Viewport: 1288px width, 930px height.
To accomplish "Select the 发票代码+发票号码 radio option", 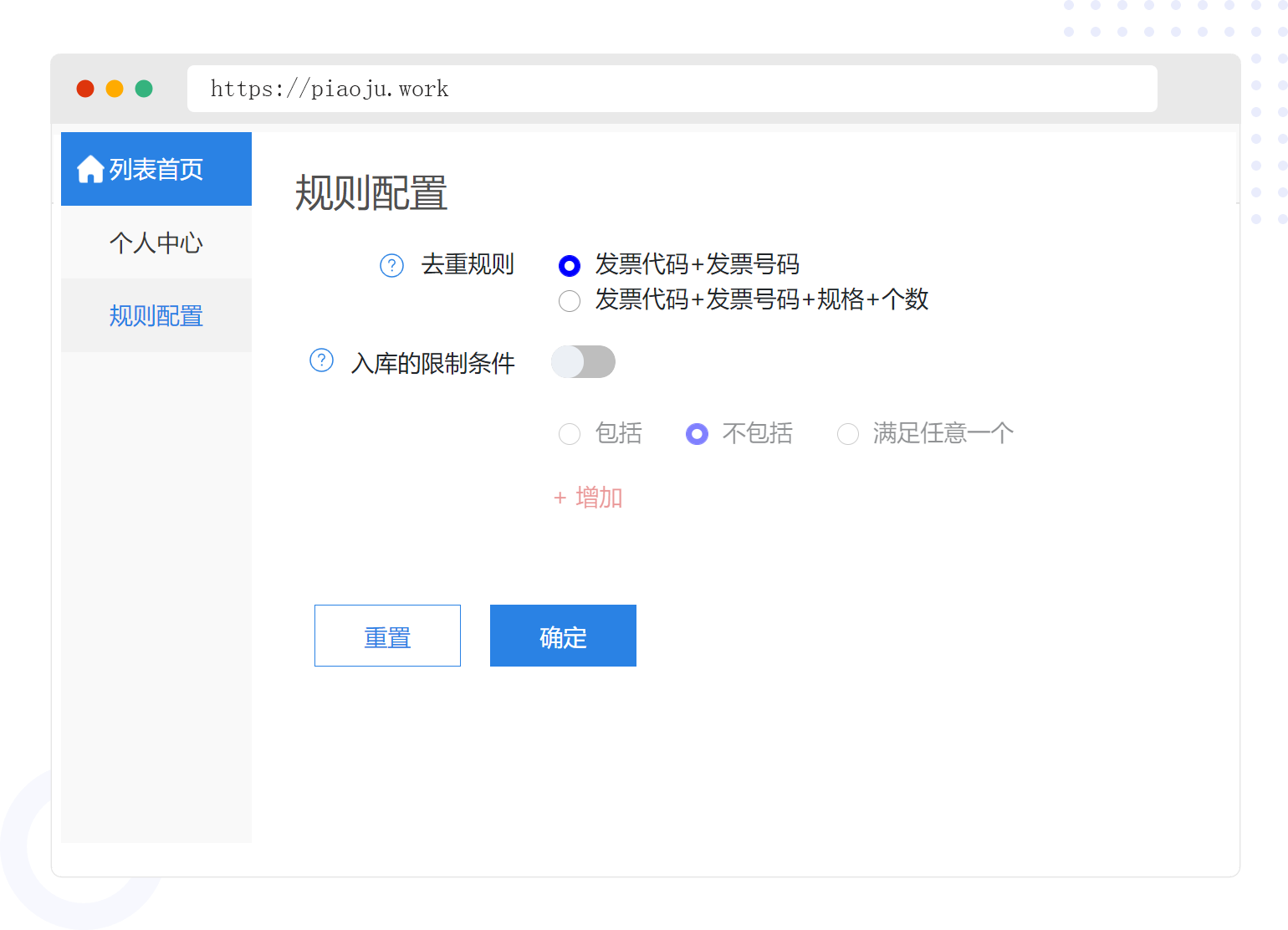I will pyautogui.click(x=570, y=266).
